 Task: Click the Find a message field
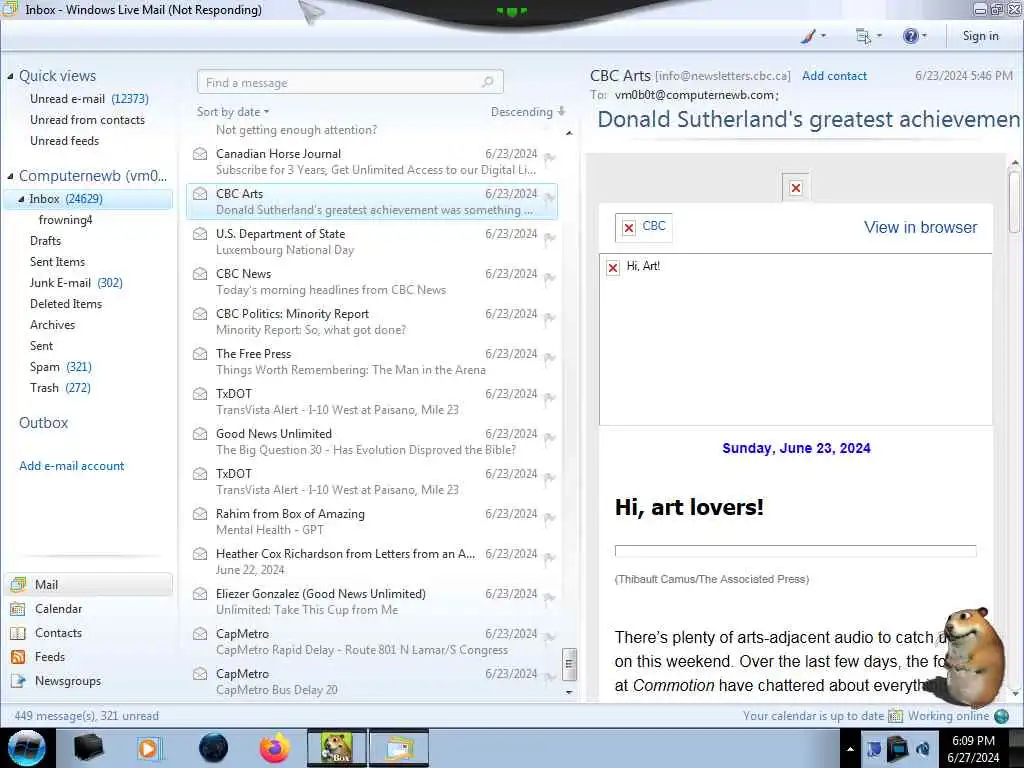pos(350,82)
